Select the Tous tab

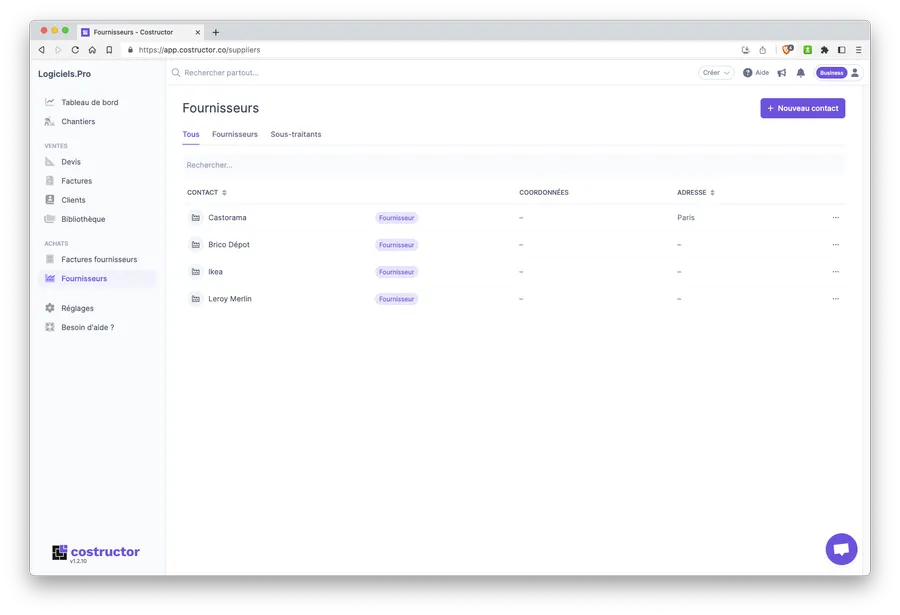click(x=191, y=134)
